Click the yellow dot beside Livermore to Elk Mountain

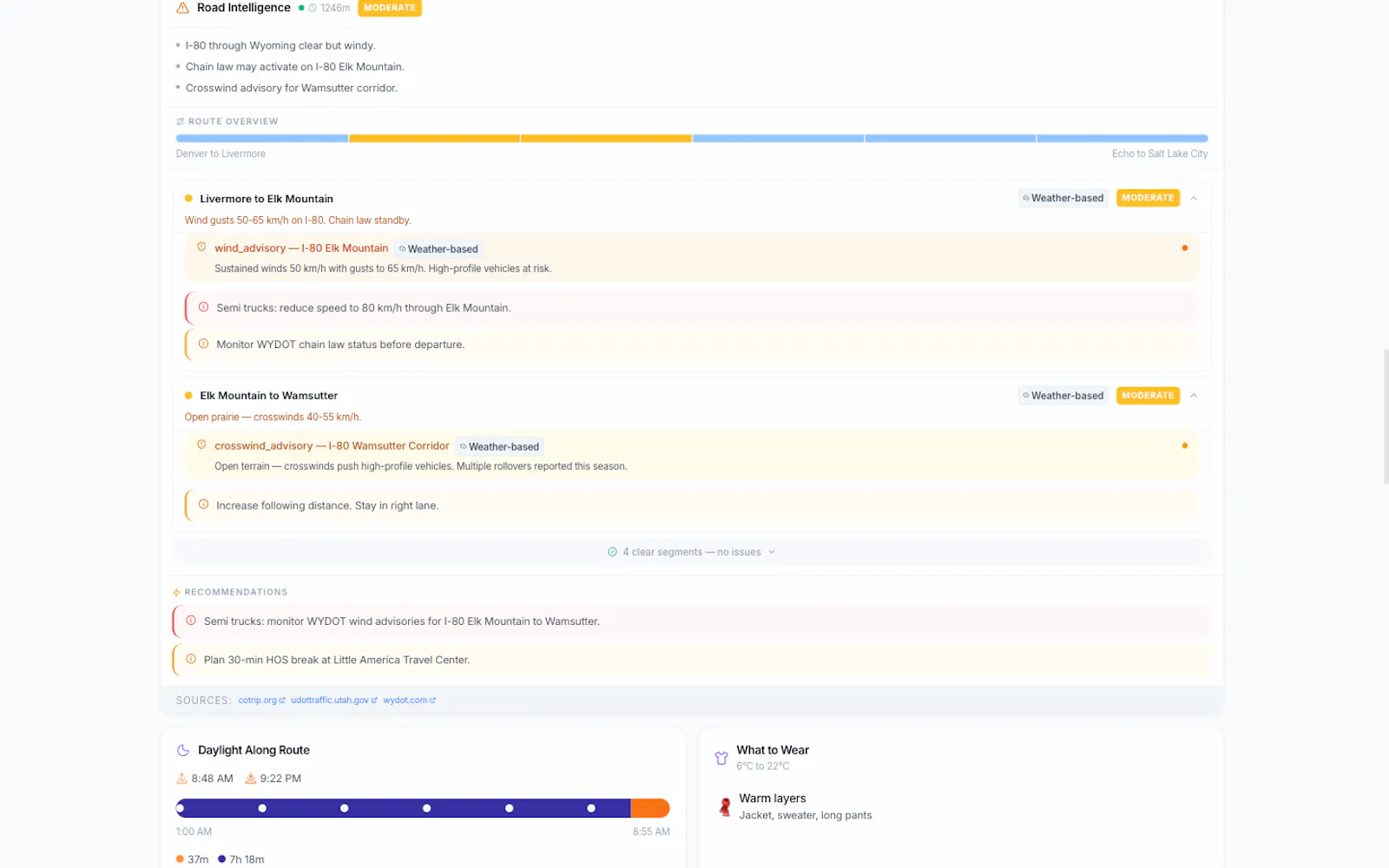[x=188, y=199]
